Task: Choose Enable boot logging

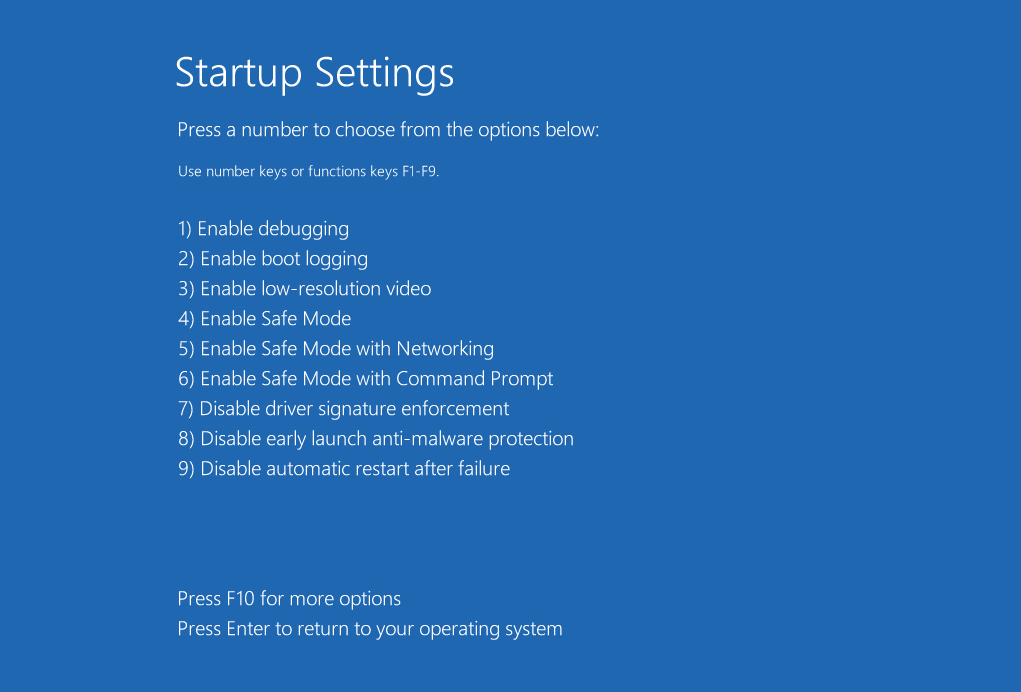Action: (273, 259)
